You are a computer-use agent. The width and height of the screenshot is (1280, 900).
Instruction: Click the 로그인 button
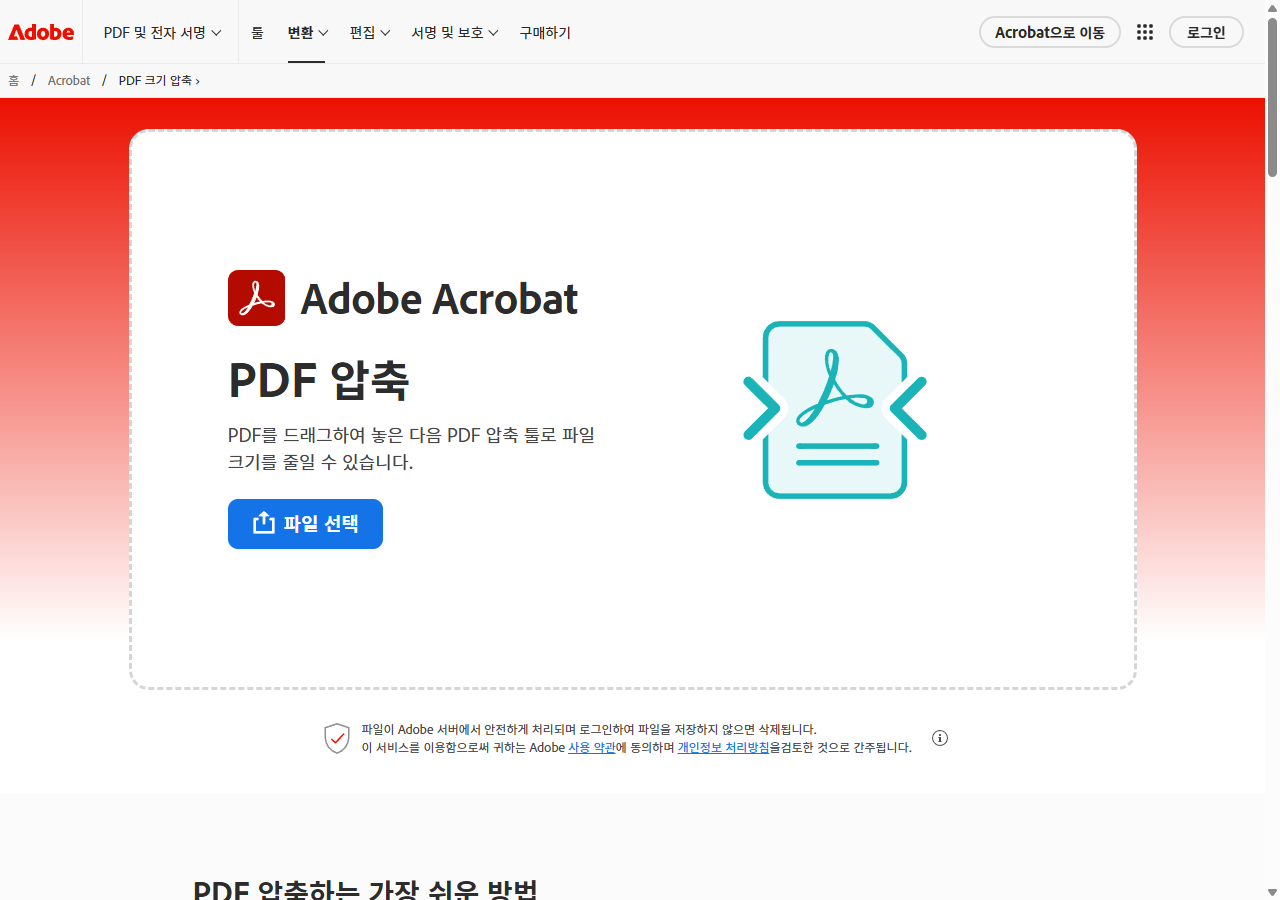(x=1206, y=31)
